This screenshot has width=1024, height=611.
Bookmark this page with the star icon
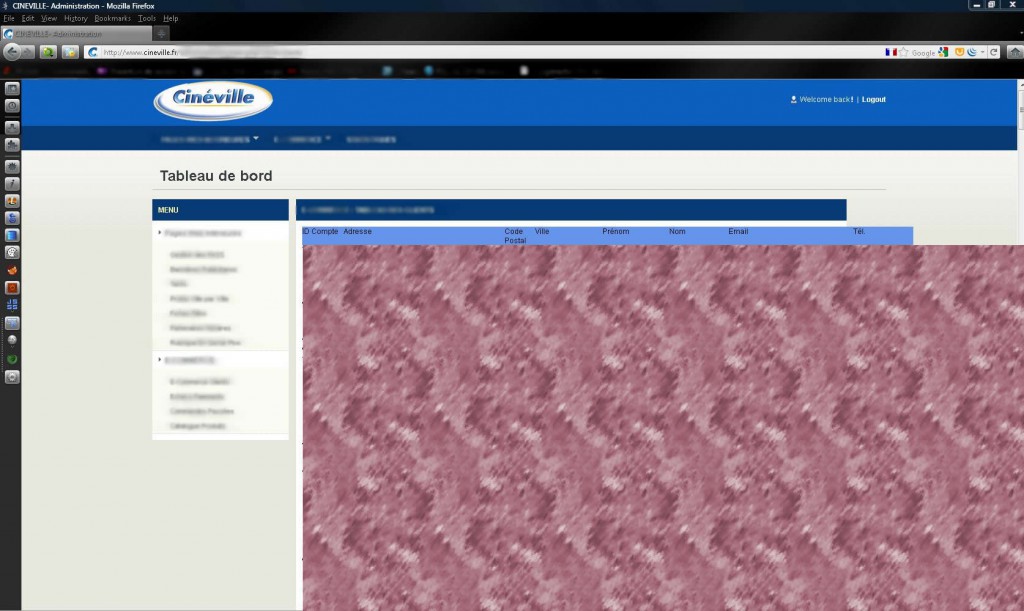pyautogui.click(x=904, y=52)
